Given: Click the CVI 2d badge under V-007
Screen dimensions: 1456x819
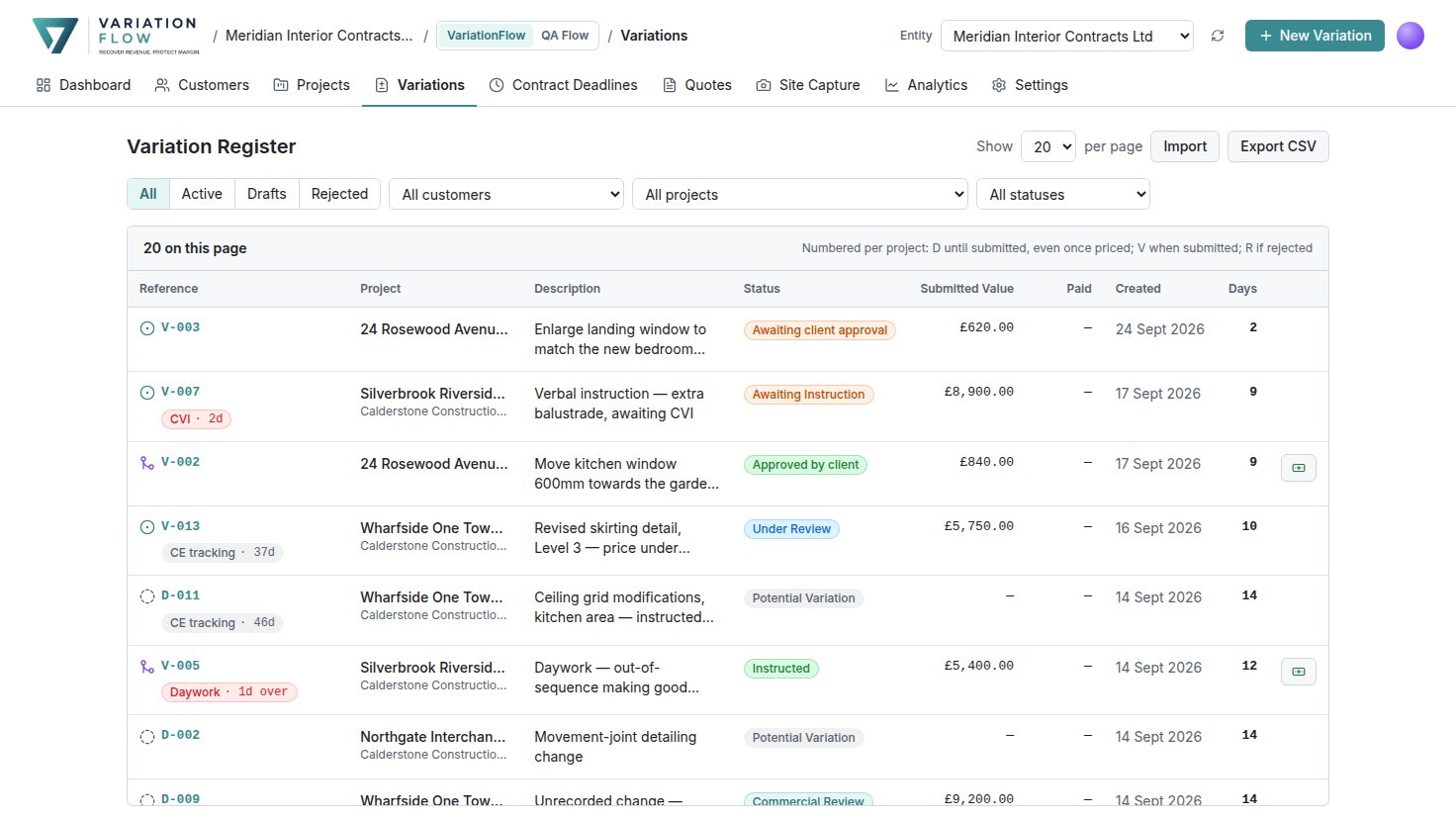Looking at the screenshot, I should click(x=196, y=419).
